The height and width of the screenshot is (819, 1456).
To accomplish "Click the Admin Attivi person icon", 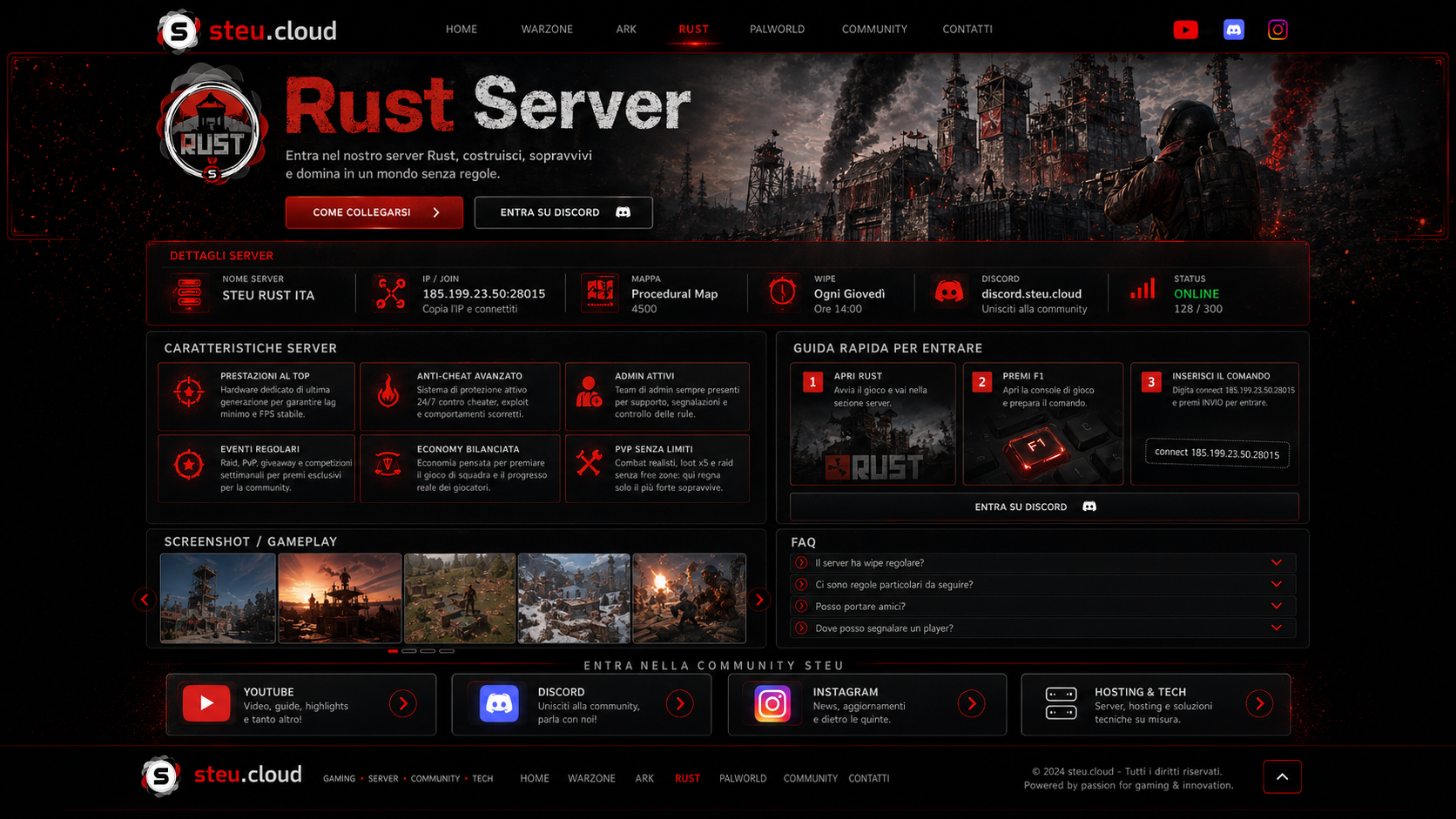I will pyautogui.click(x=589, y=392).
